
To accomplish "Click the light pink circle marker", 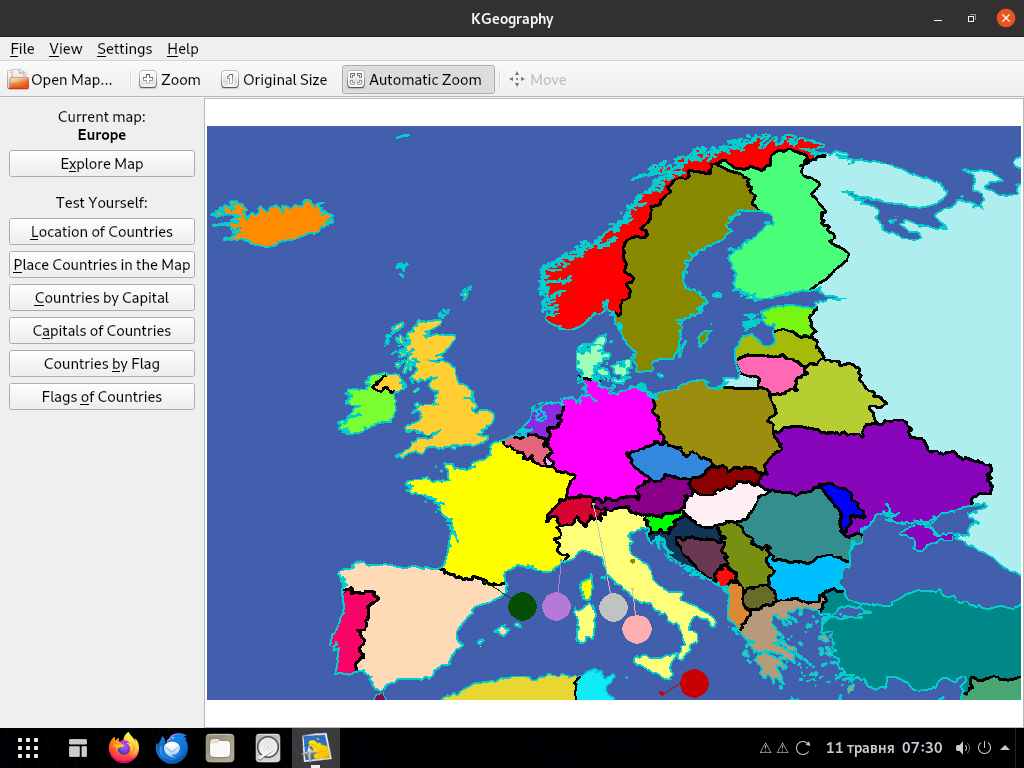I will [637, 630].
